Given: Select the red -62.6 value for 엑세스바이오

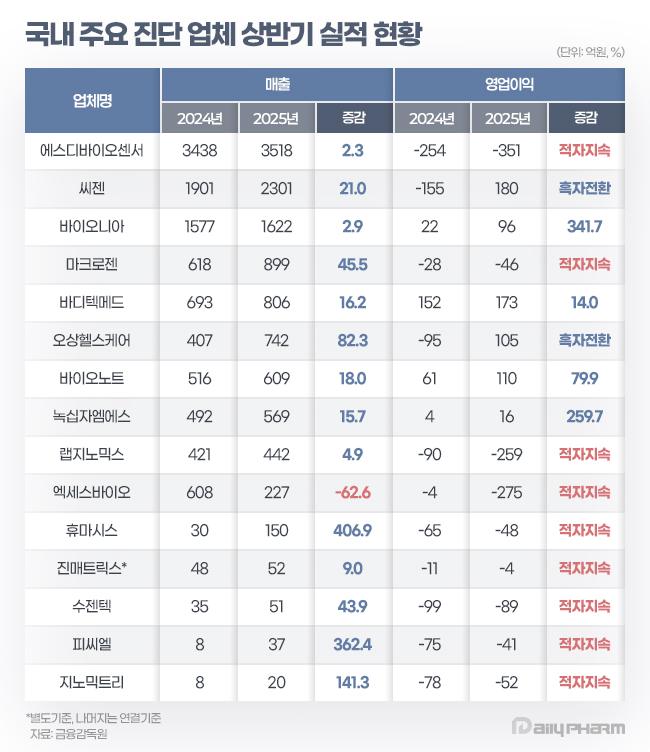Looking at the screenshot, I should click(x=353, y=493).
